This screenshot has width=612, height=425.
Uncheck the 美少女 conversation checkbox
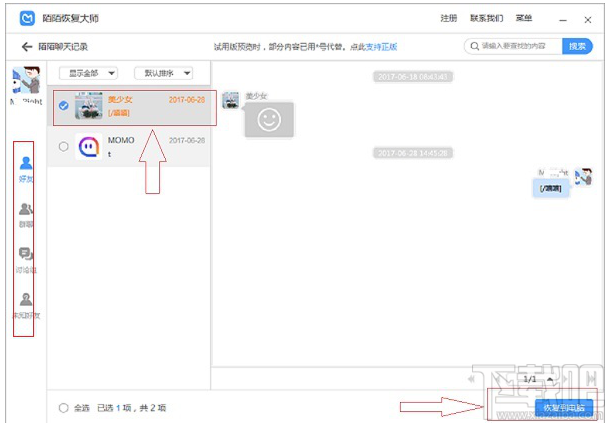click(63, 106)
